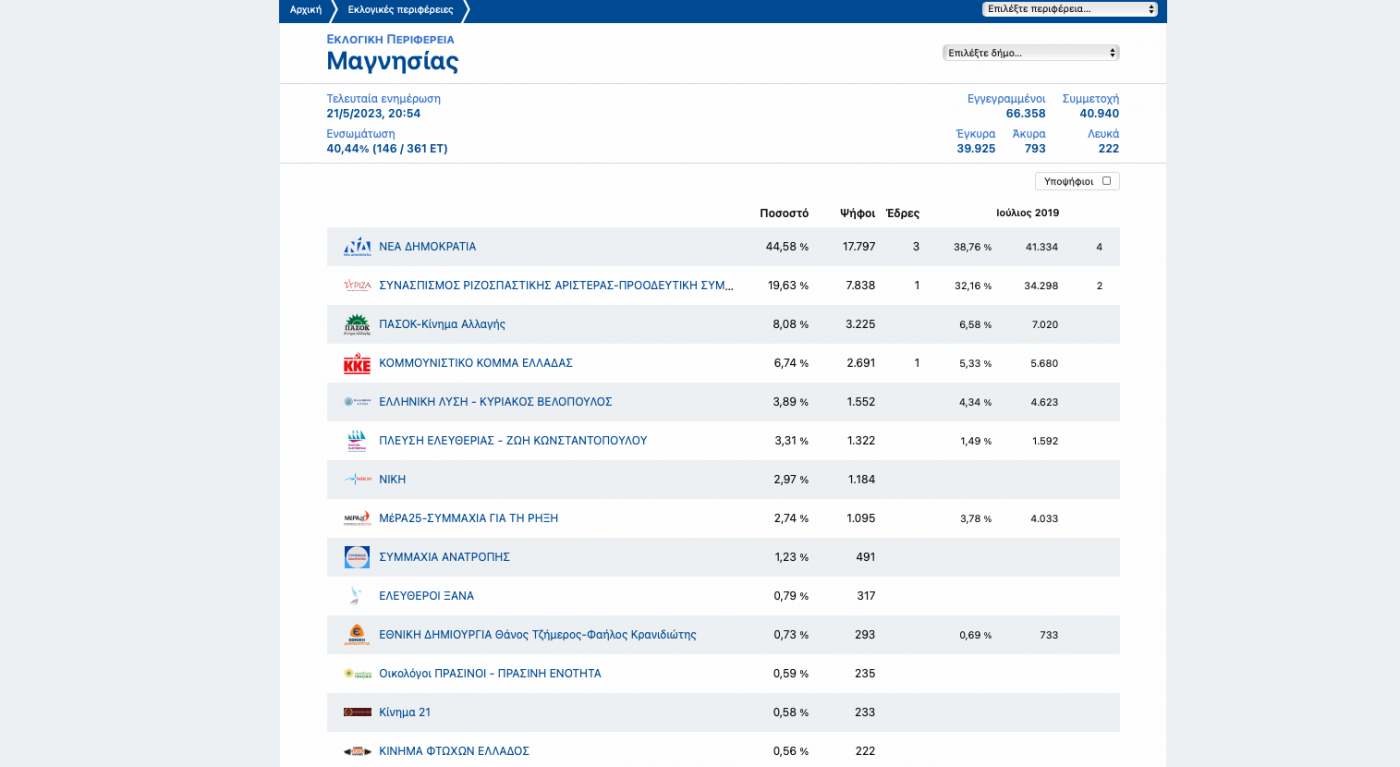
Task: Go to Αρχική breadcrumb
Action: coord(306,9)
